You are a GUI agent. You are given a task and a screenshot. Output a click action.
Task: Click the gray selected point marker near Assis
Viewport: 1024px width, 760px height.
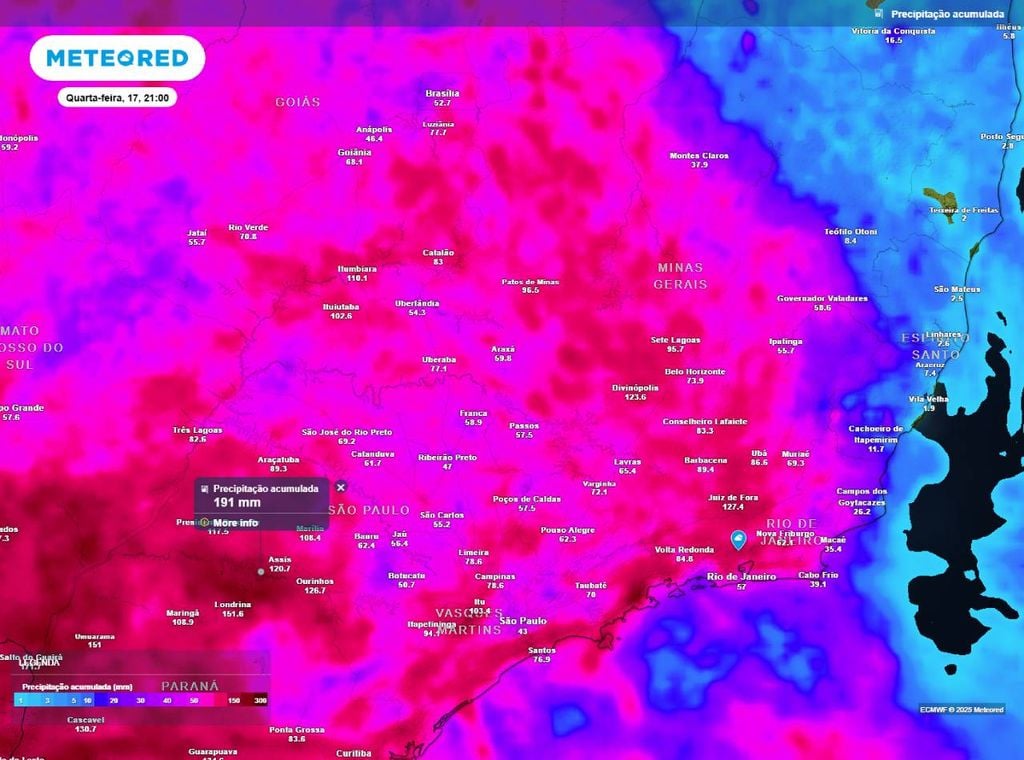pyautogui.click(x=261, y=571)
